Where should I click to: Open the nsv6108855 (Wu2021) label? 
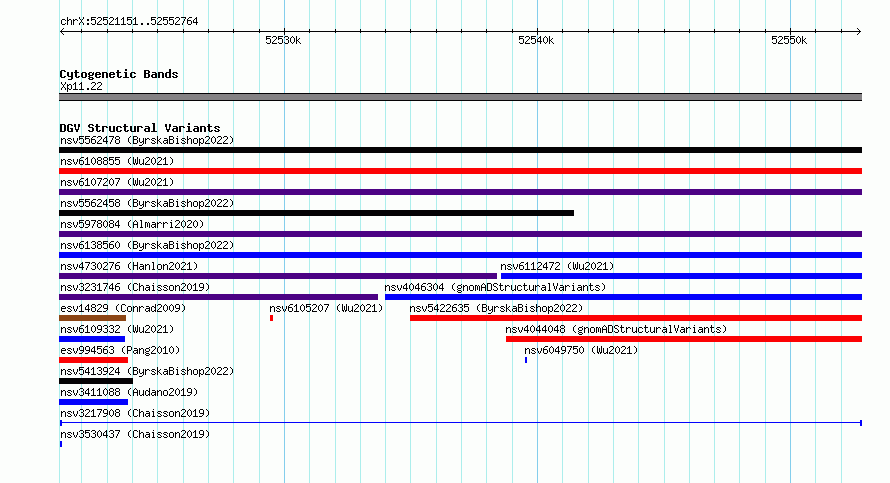117,161
